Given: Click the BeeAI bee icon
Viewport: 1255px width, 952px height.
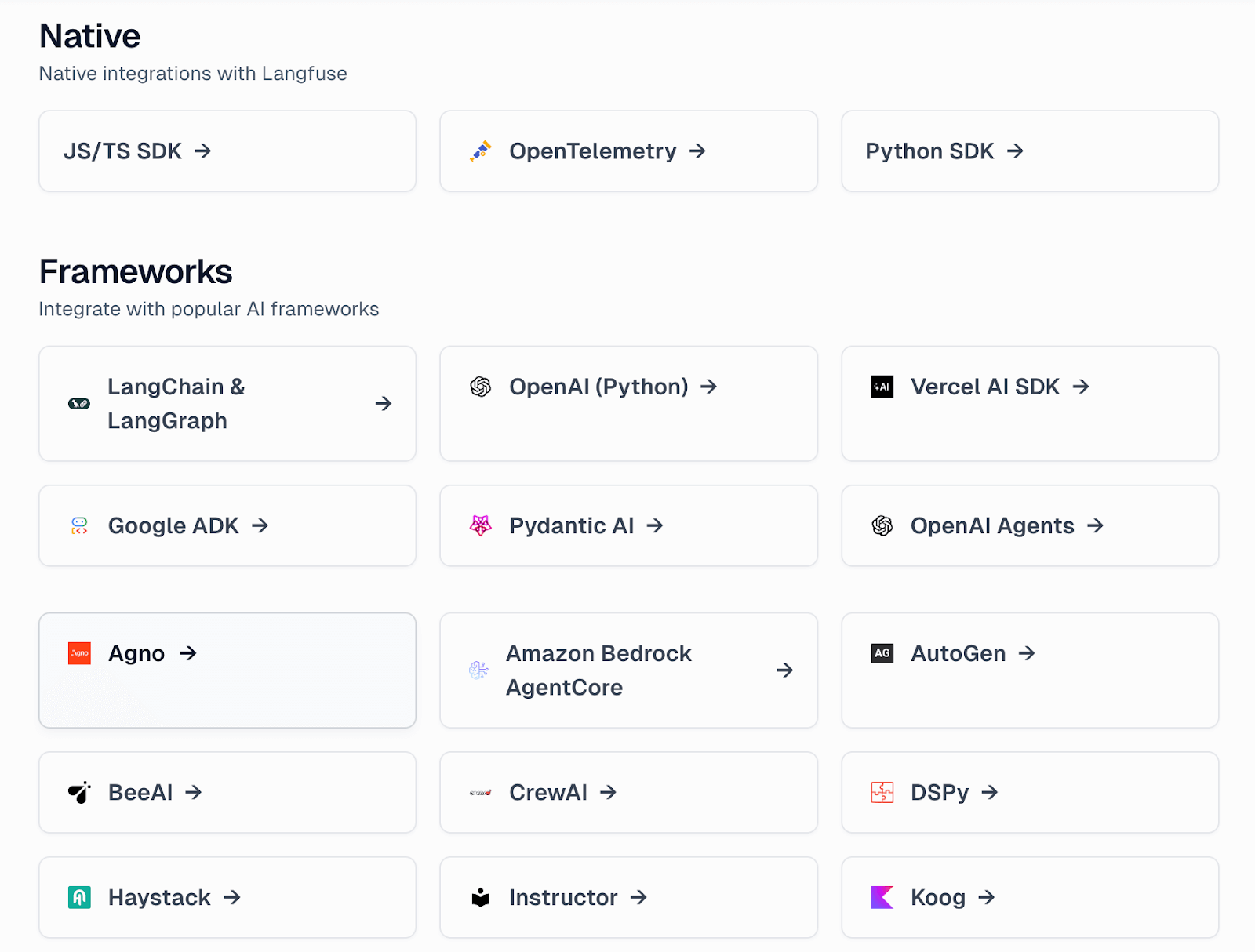Looking at the screenshot, I should pyautogui.click(x=79, y=793).
